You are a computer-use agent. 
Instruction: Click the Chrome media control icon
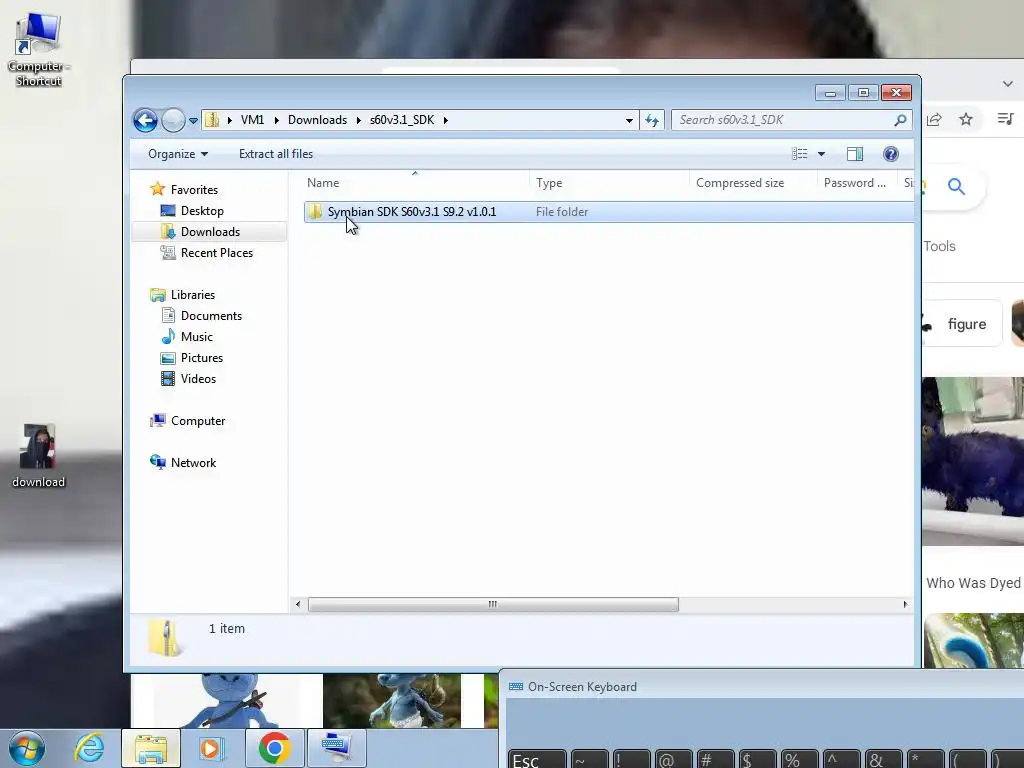point(1006,120)
